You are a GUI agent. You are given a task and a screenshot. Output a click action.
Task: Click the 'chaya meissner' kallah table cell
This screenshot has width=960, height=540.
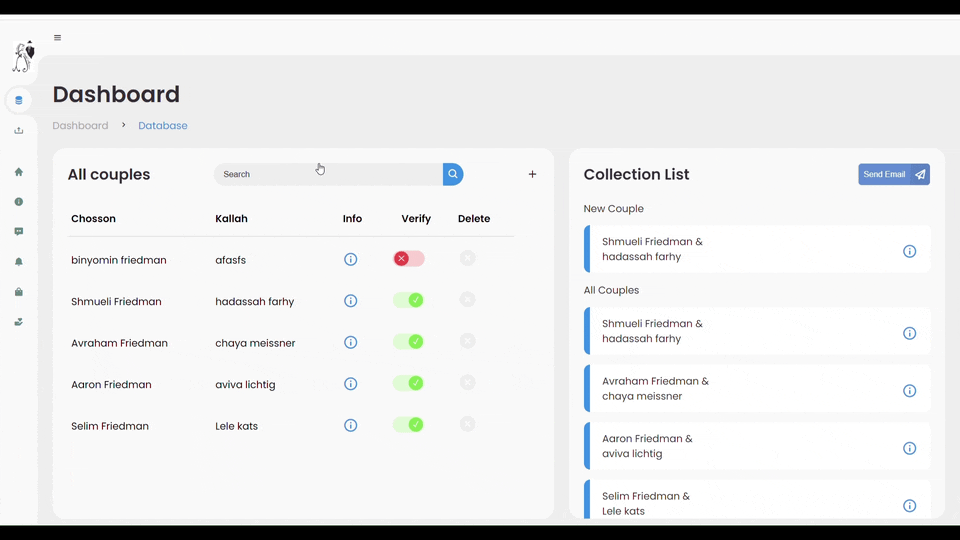pyautogui.click(x=255, y=343)
